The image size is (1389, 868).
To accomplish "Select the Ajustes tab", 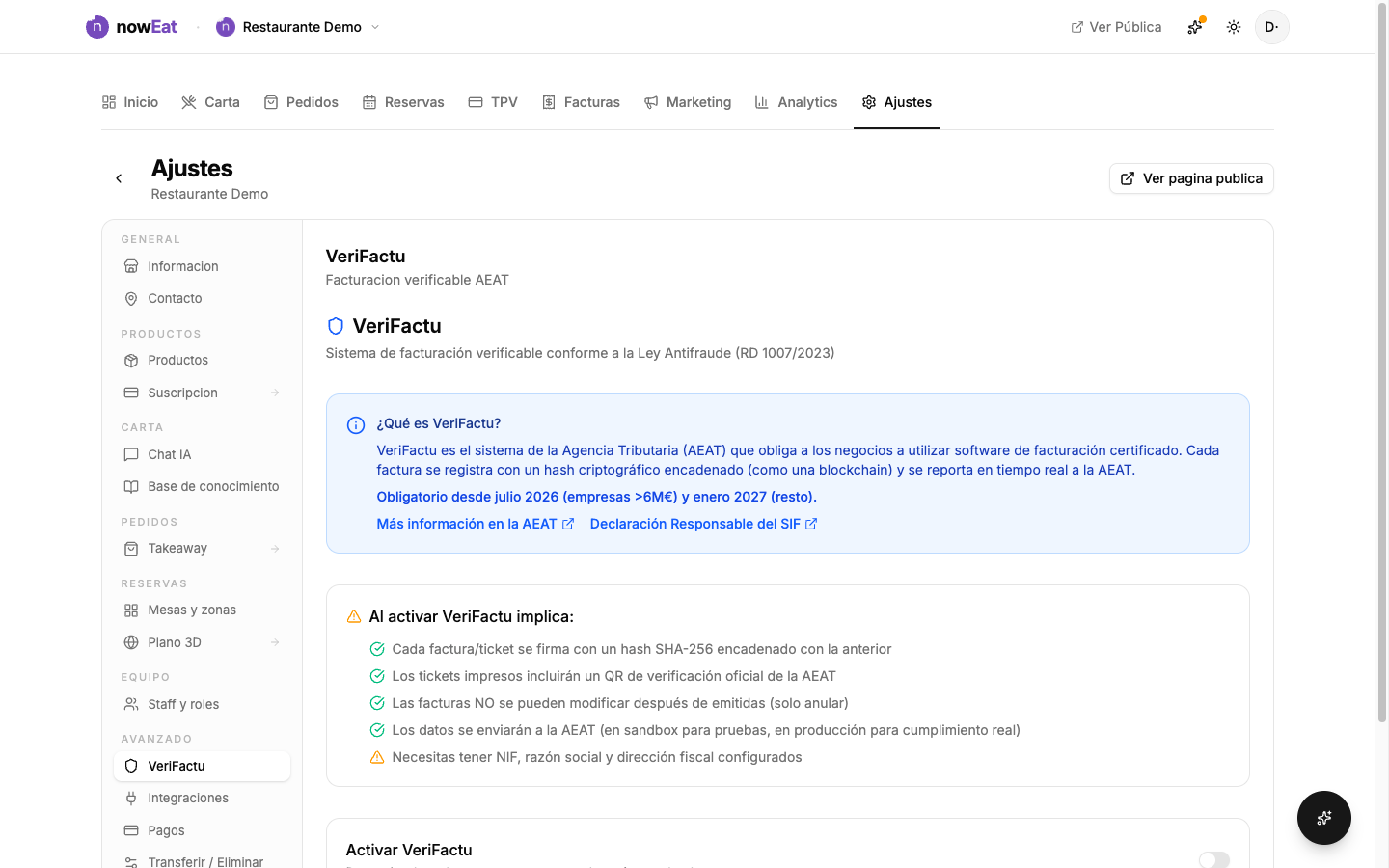I will pyautogui.click(x=897, y=102).
